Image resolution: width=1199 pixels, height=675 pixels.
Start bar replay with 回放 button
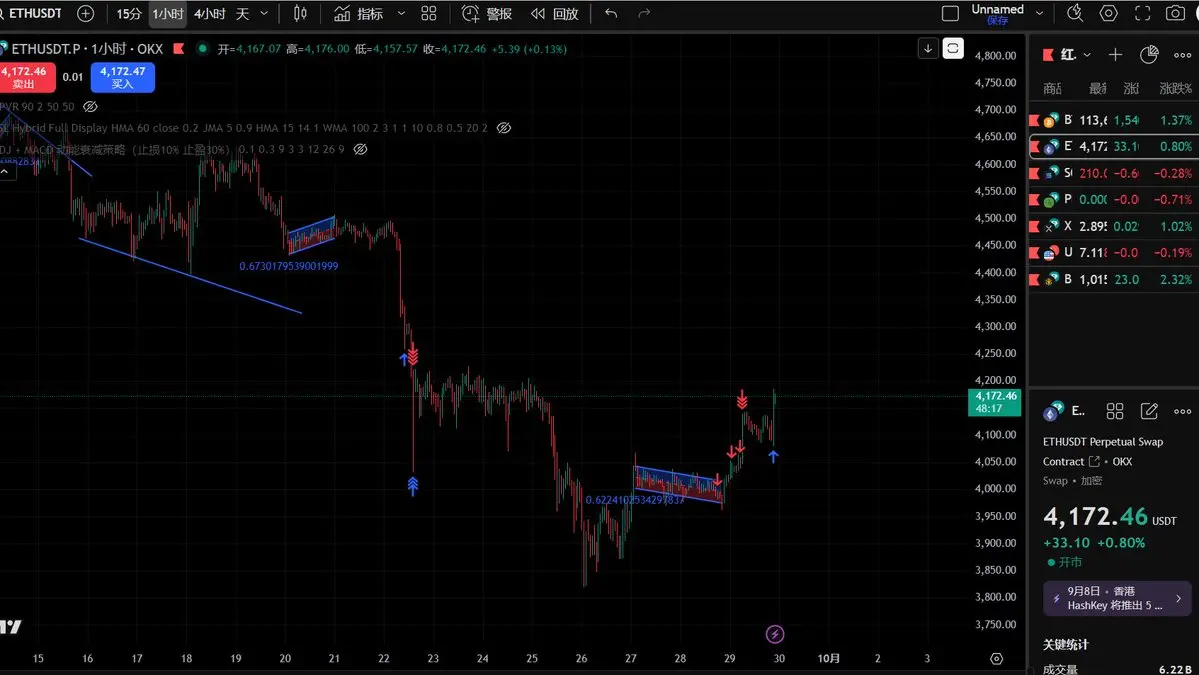coord(554,14)
